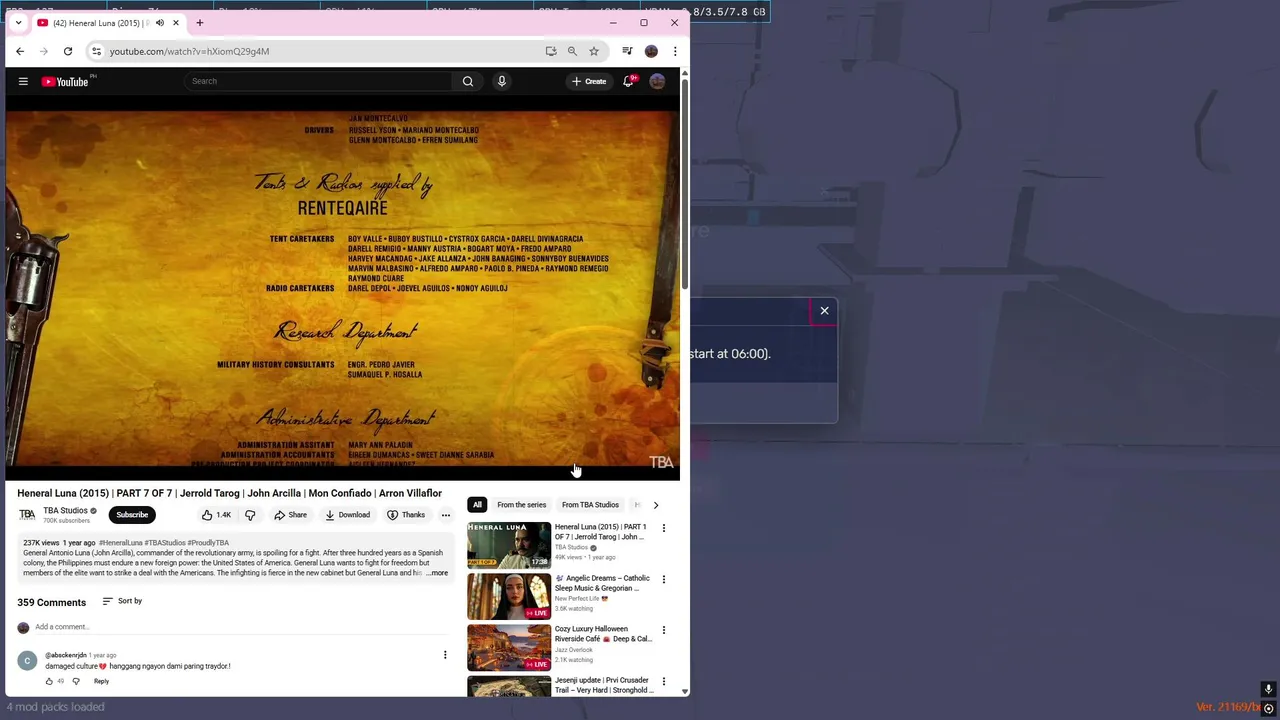Bookmark this page with the star icon
1280x720 pixels.
click(594, 51)
